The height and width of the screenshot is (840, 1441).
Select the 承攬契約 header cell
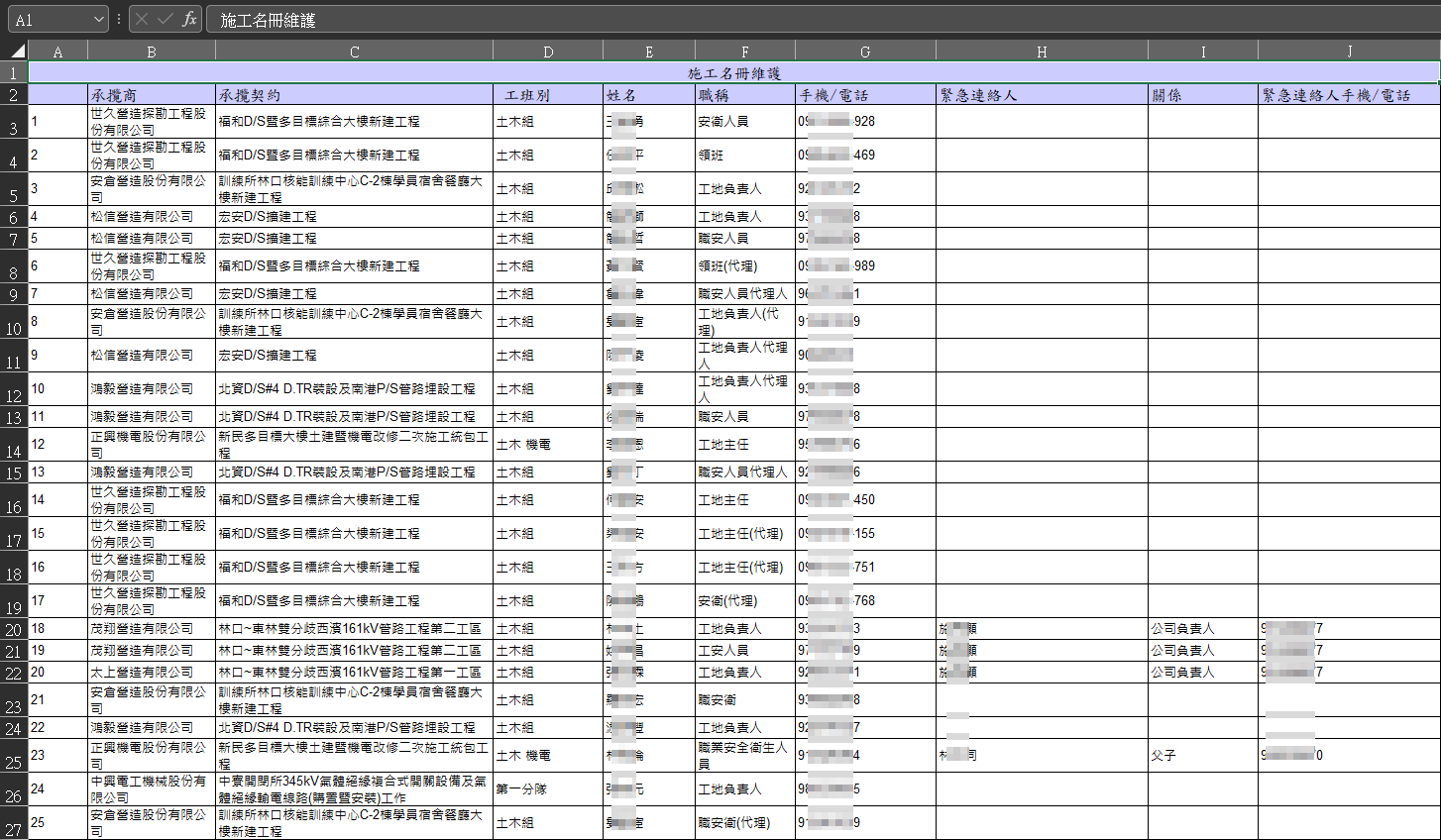[x=354, y=95]
